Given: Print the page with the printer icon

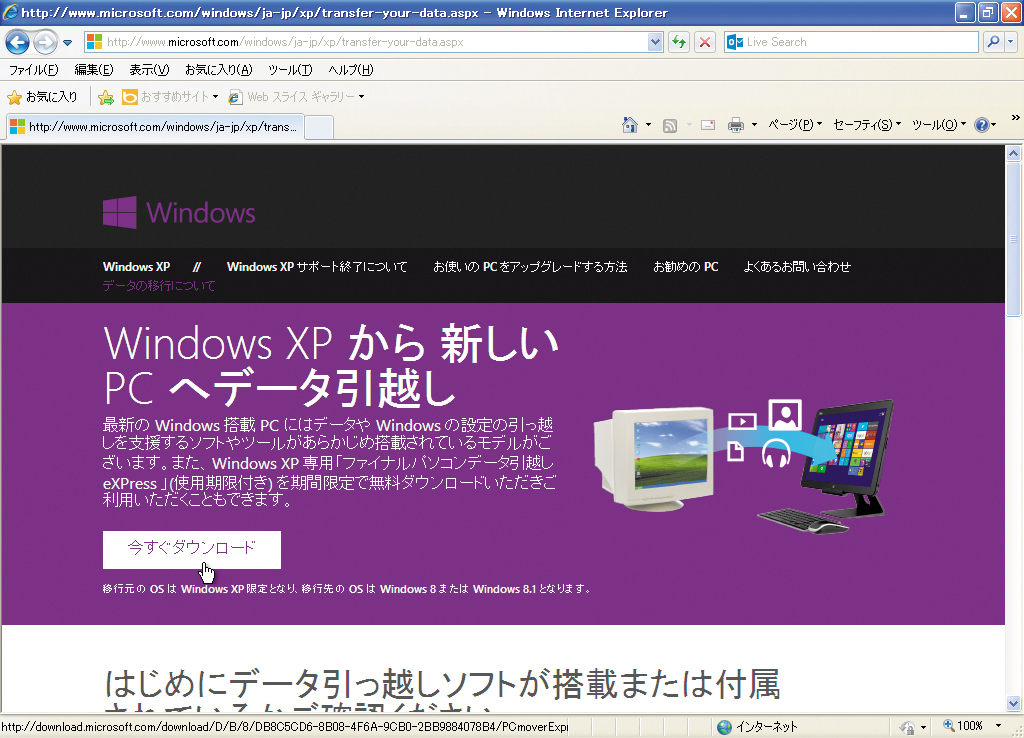Looking at the screenshot, I should tap(736, 125).
